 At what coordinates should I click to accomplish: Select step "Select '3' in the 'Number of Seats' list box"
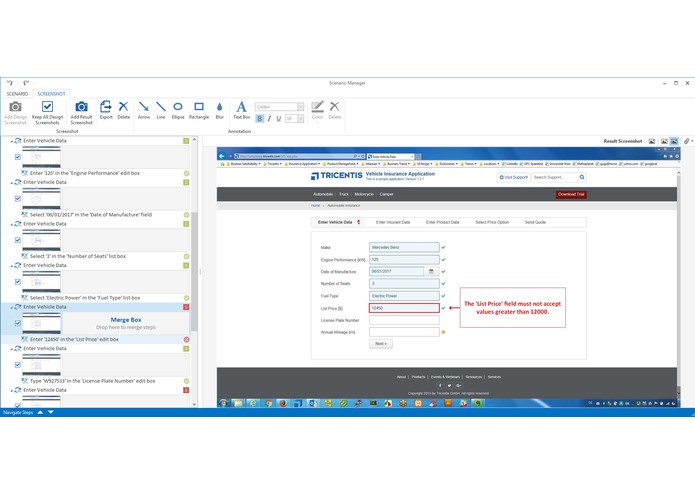(x=78, y=257)
